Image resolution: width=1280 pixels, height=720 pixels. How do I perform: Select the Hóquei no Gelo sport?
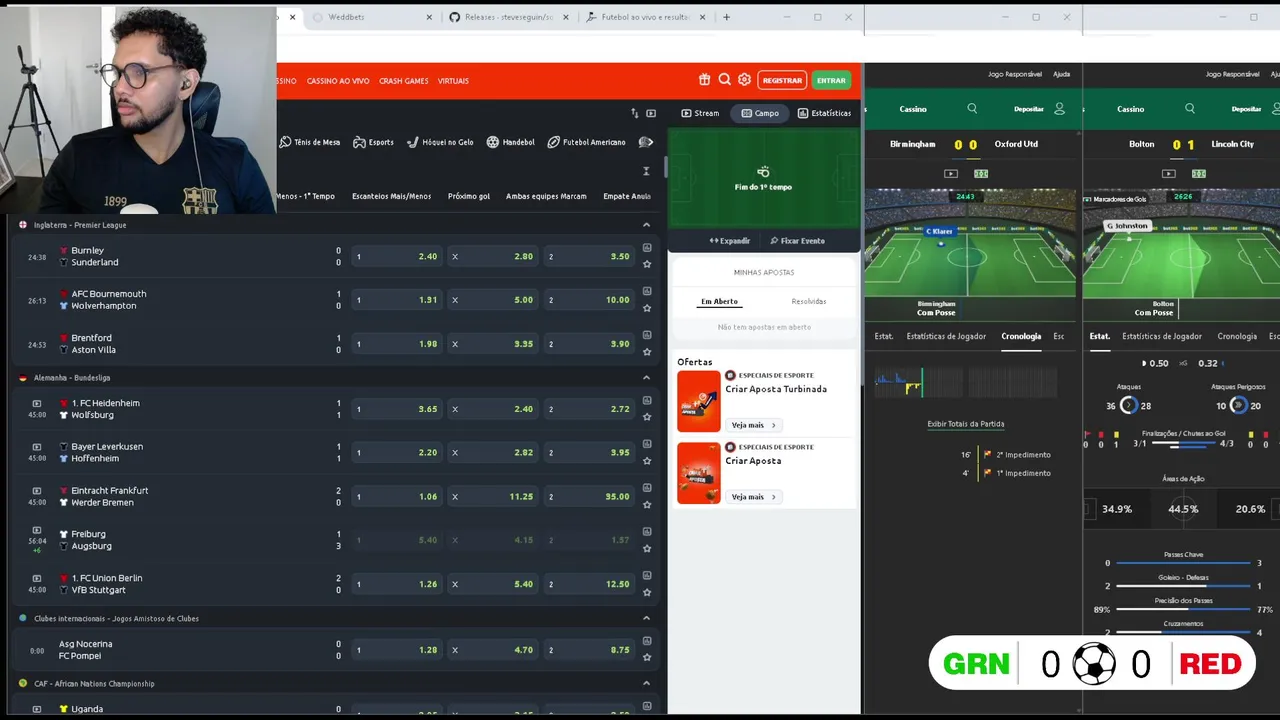[440, 142]
